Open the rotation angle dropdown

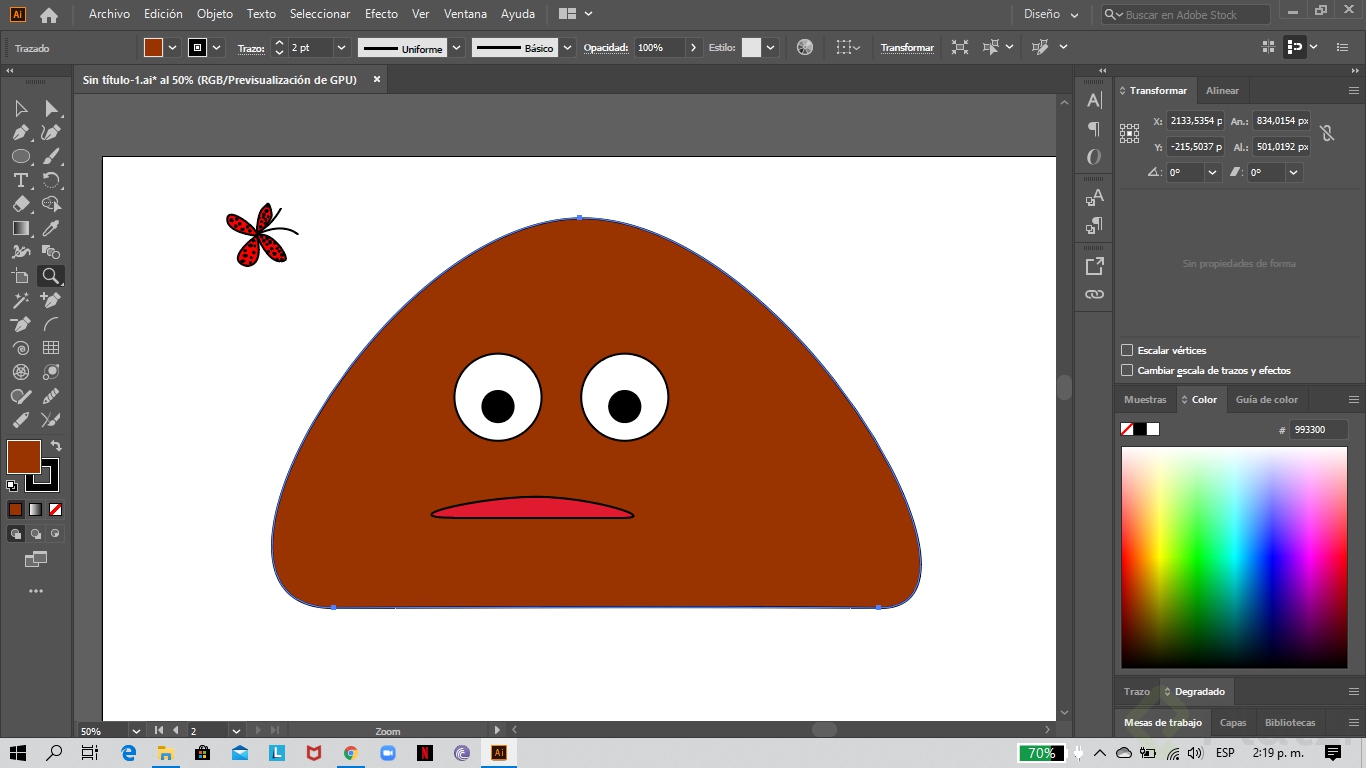[x=1212, y=172]
